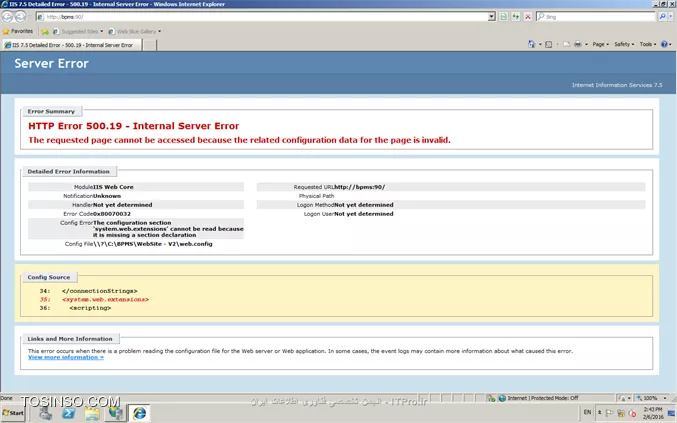Viewport: 677px width, 423px height.
Task: Click the volume speaker tray icon
Action: pyautogui.click(x=633, y=413)
